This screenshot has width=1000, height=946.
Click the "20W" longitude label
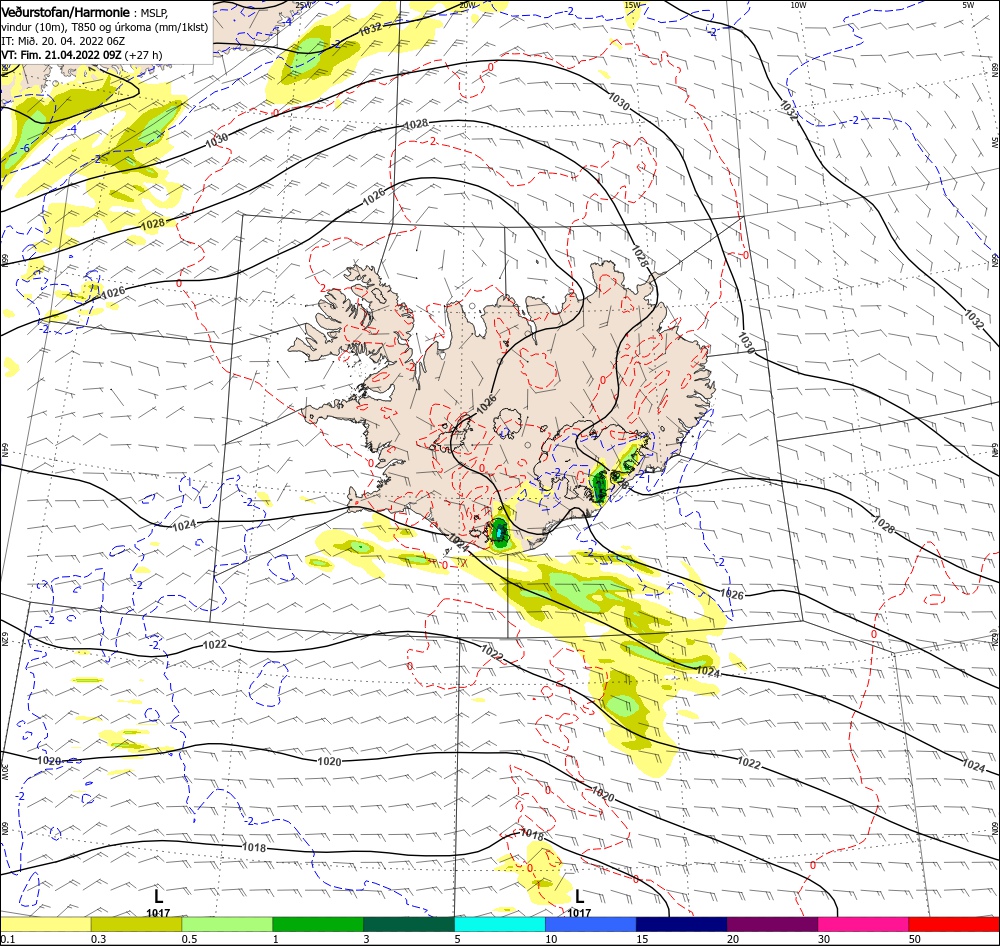click(467, 5)
